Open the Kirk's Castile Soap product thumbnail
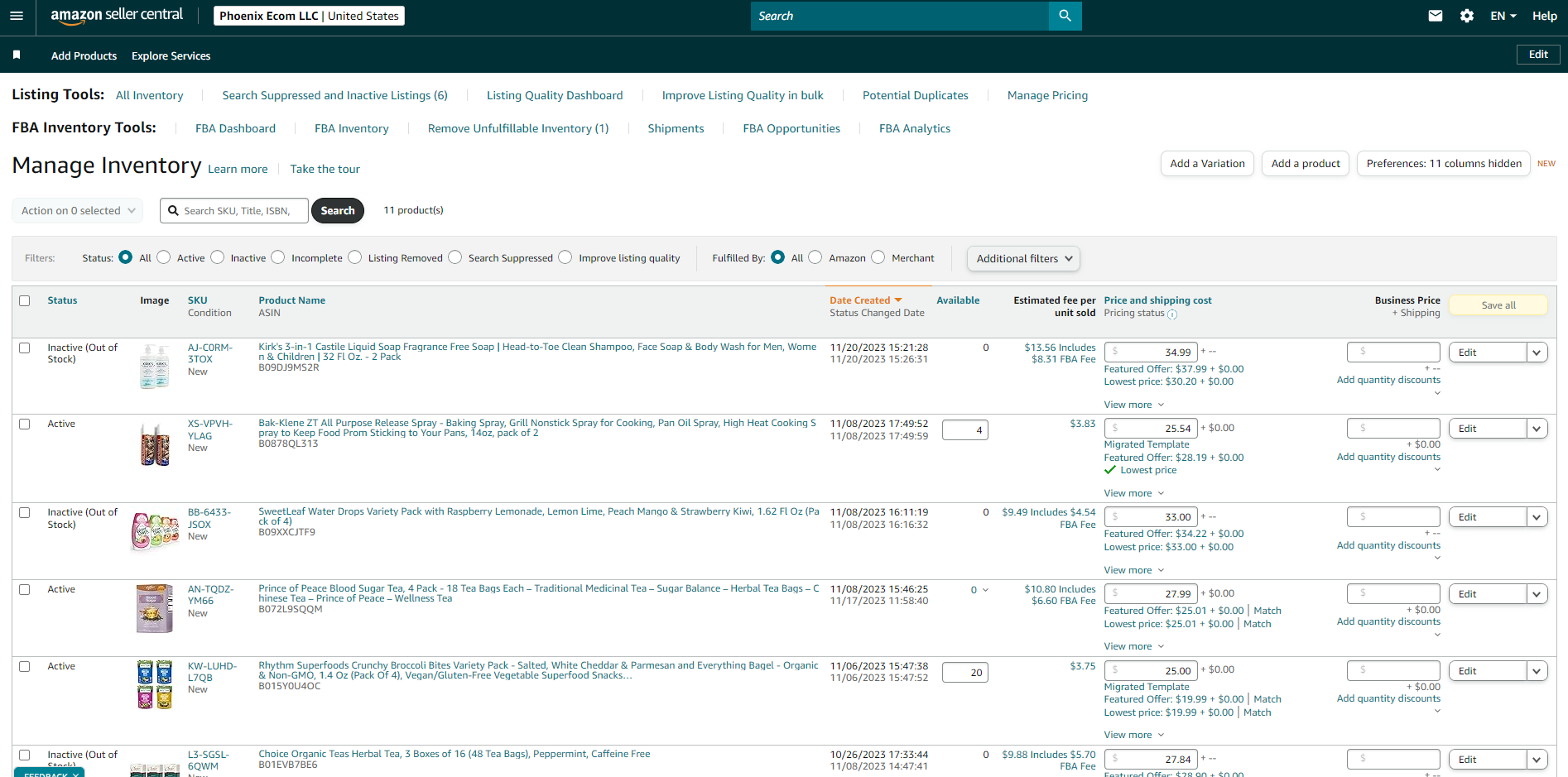 tap(155, 367)
